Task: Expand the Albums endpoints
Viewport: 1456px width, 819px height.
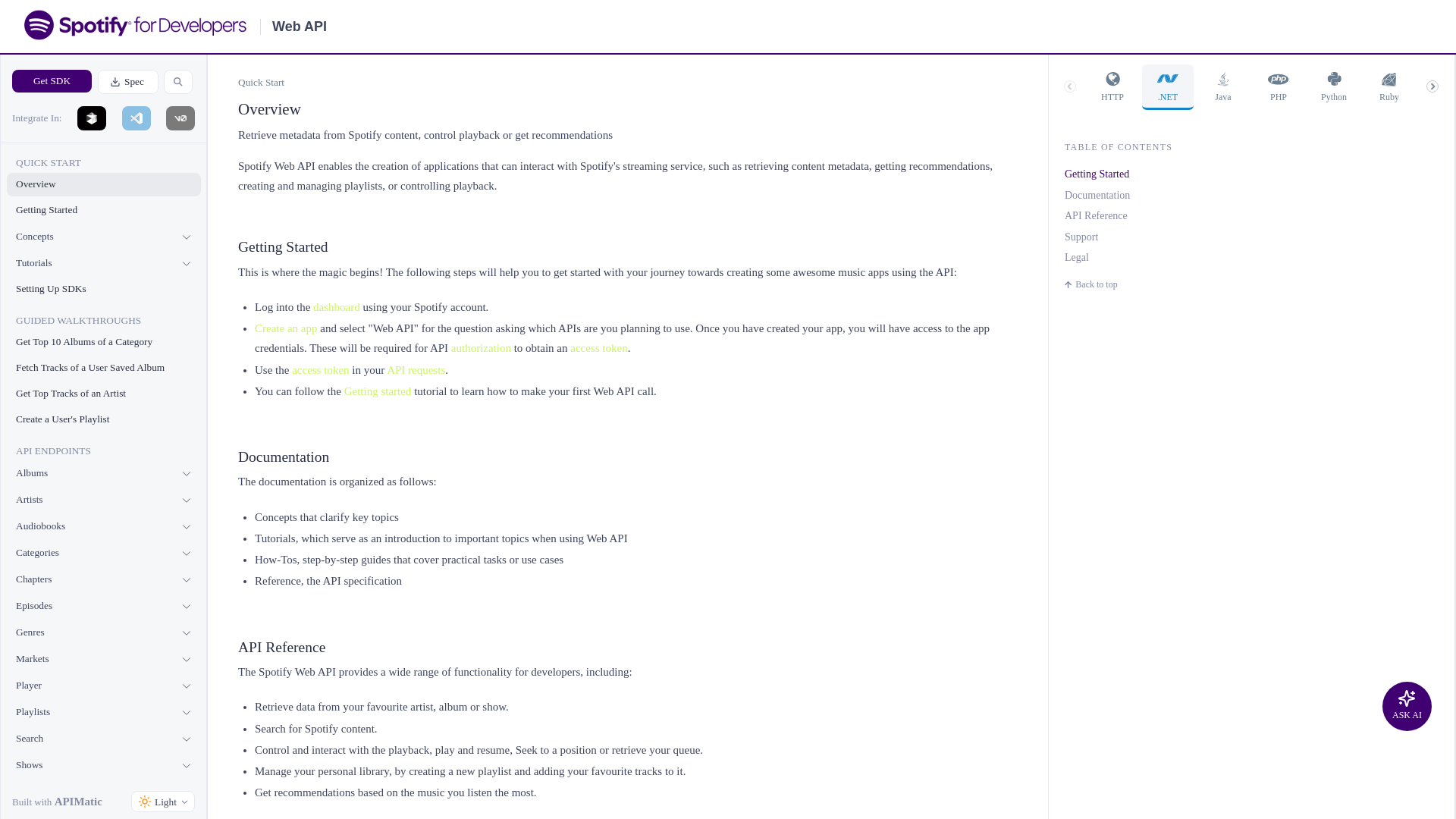Action: [104, 473]
